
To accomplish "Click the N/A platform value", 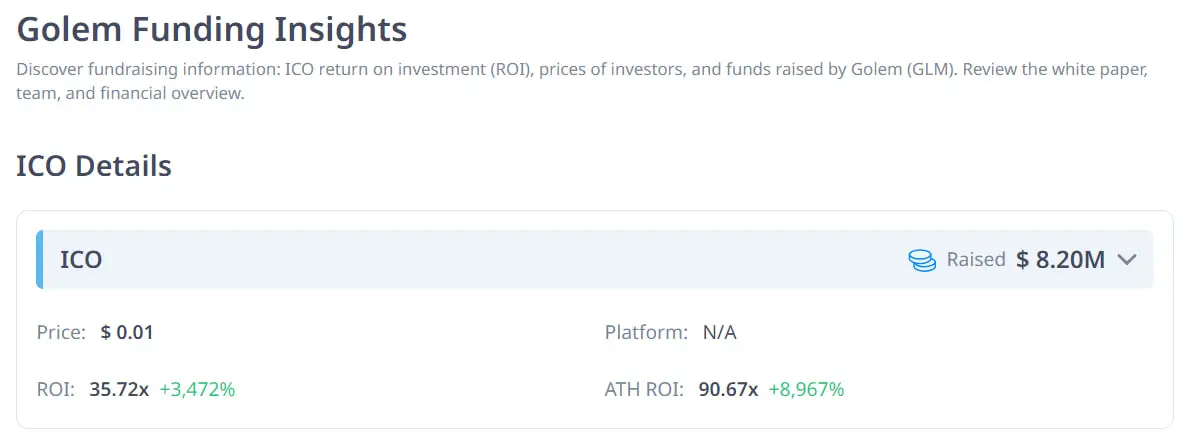I will click(x=720, y=333).
